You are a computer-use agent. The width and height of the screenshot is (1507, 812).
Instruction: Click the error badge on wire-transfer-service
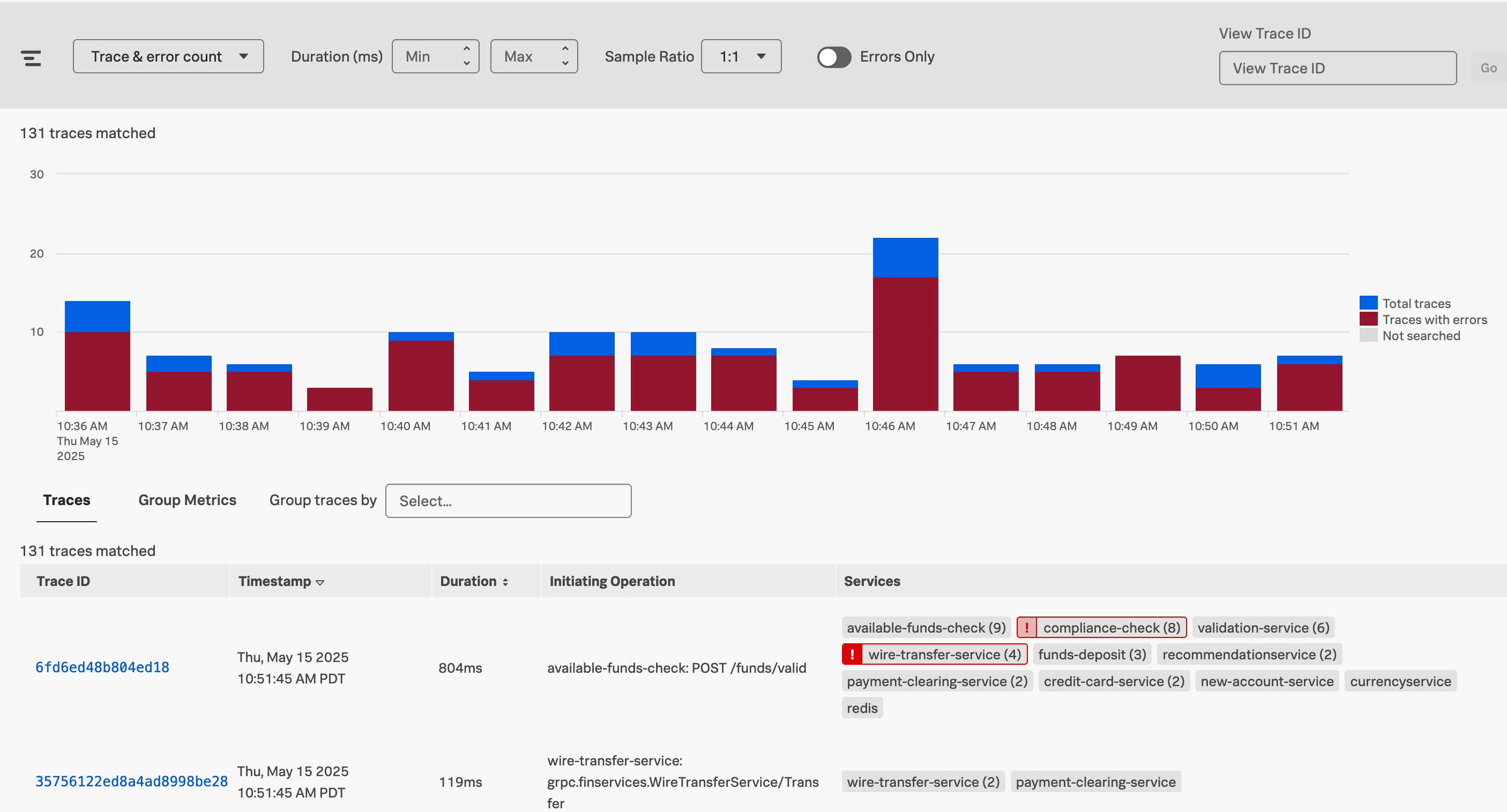[x=853, y=654]
